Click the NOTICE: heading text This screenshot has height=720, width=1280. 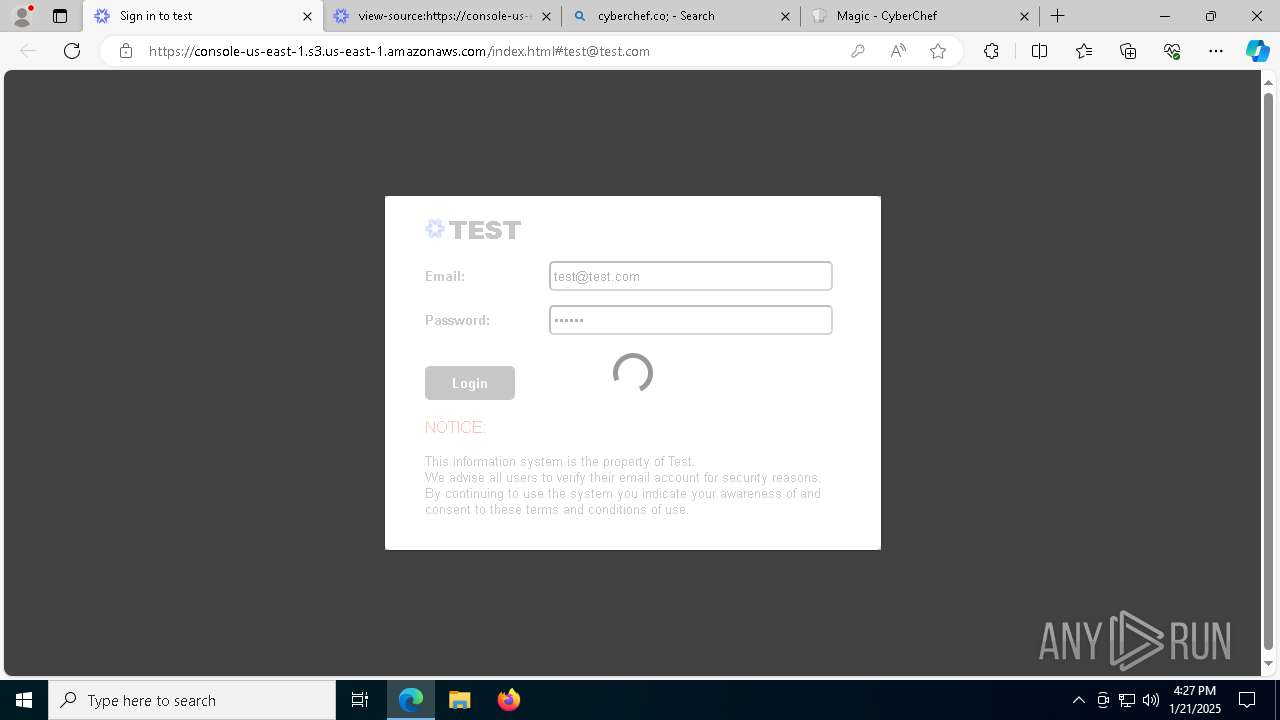[x=455, y=427]
